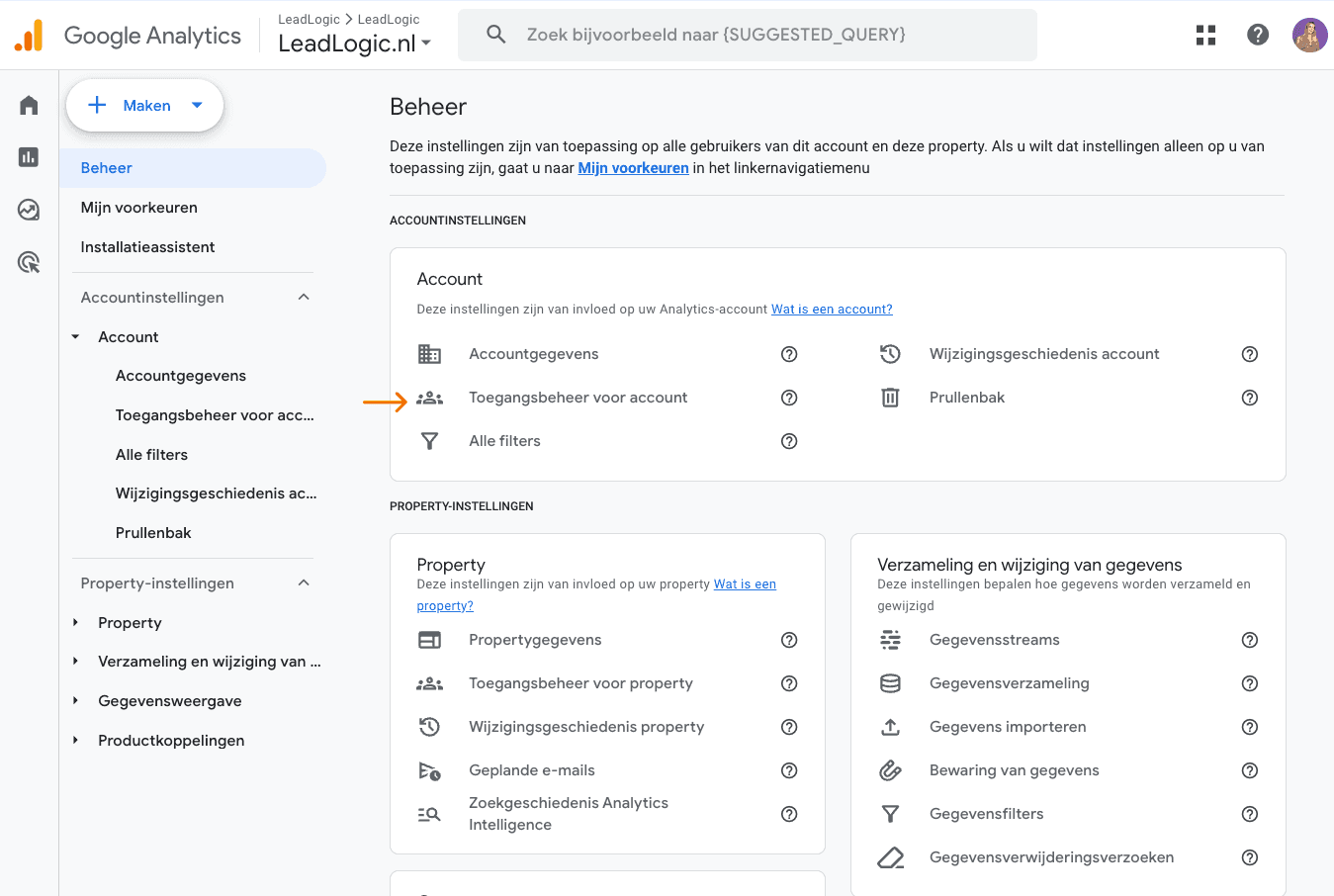Click the help question mark in header

1257,35
